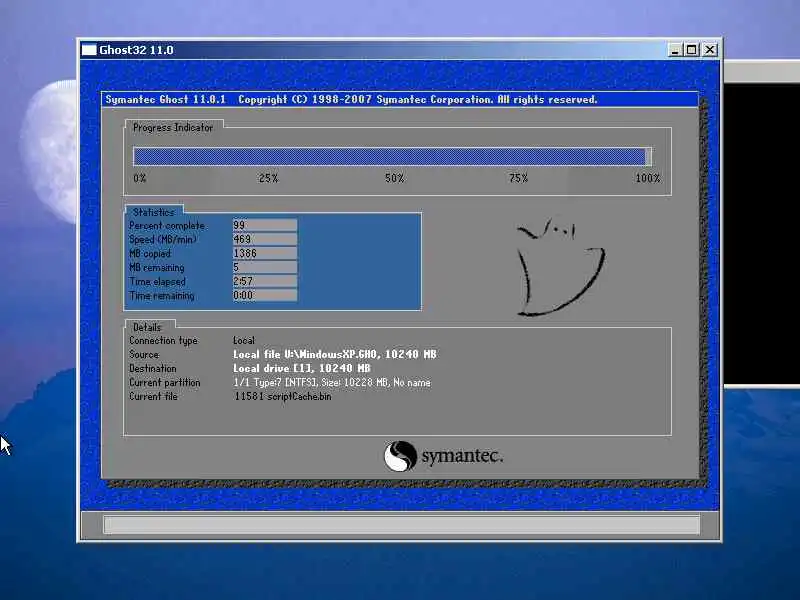Screen dimensions: 800x600
Task: Click the MB remaining label
Action: [157, 267]
